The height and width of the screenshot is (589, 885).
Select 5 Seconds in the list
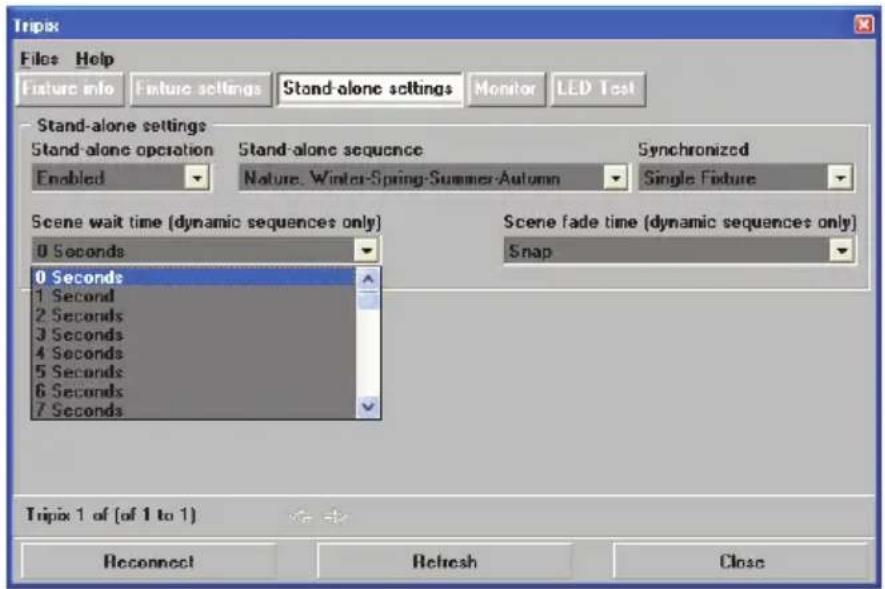194,372
